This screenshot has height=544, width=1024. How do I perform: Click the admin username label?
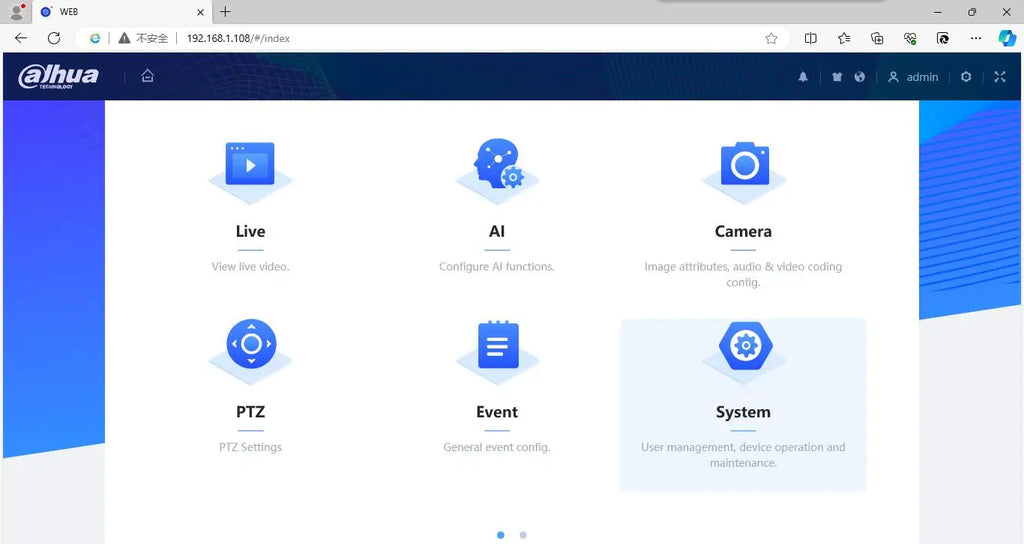click(x=922, y=77)
